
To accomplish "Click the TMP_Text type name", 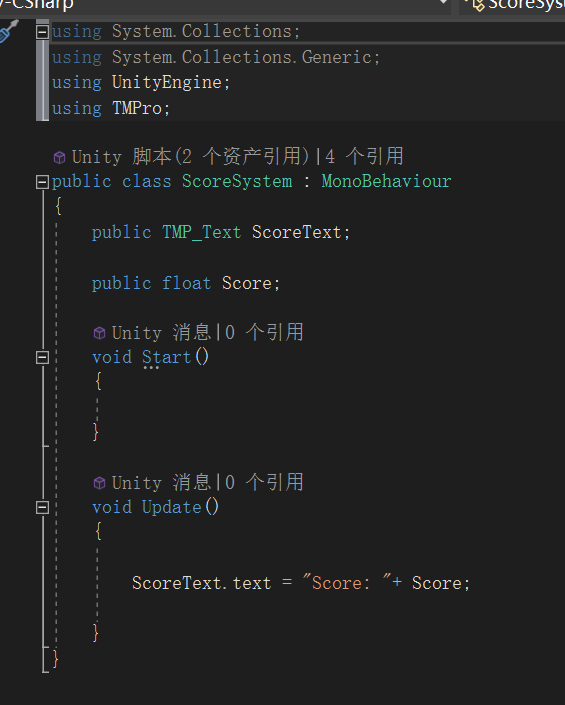I will tap(201, 232).
